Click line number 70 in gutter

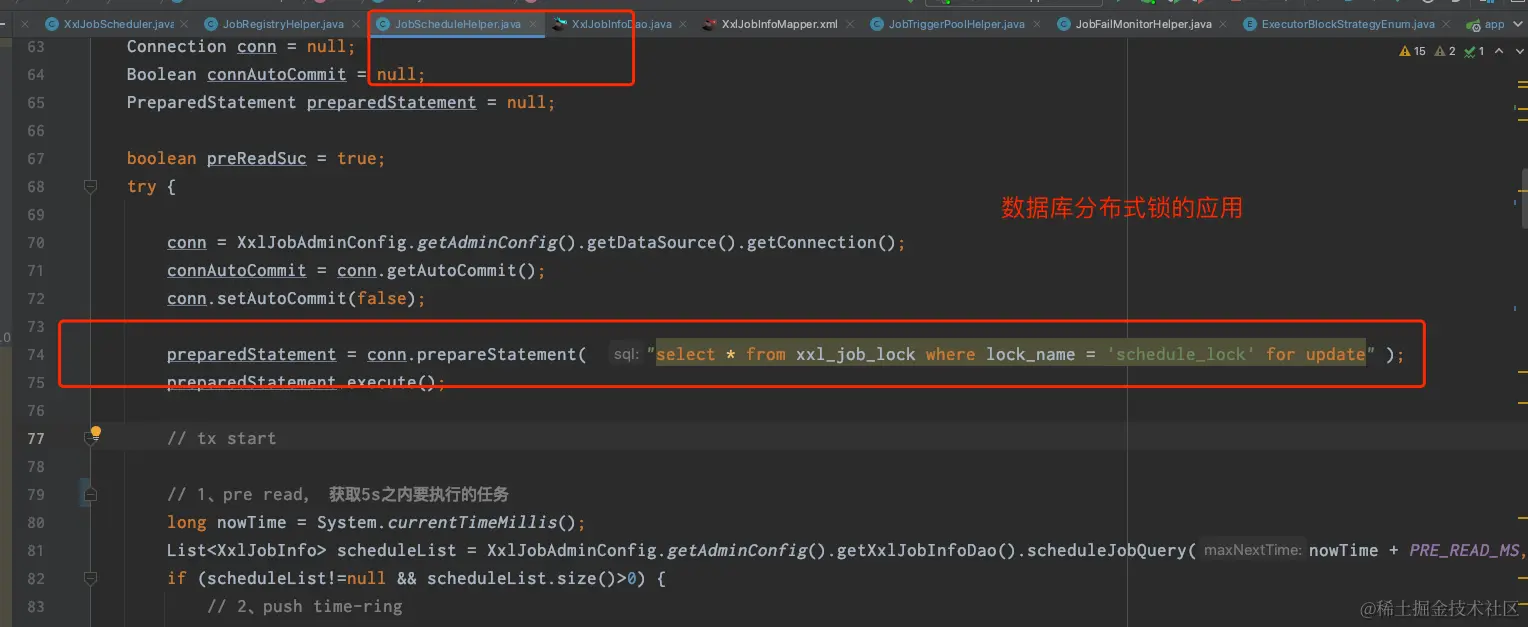click(36, 242)
